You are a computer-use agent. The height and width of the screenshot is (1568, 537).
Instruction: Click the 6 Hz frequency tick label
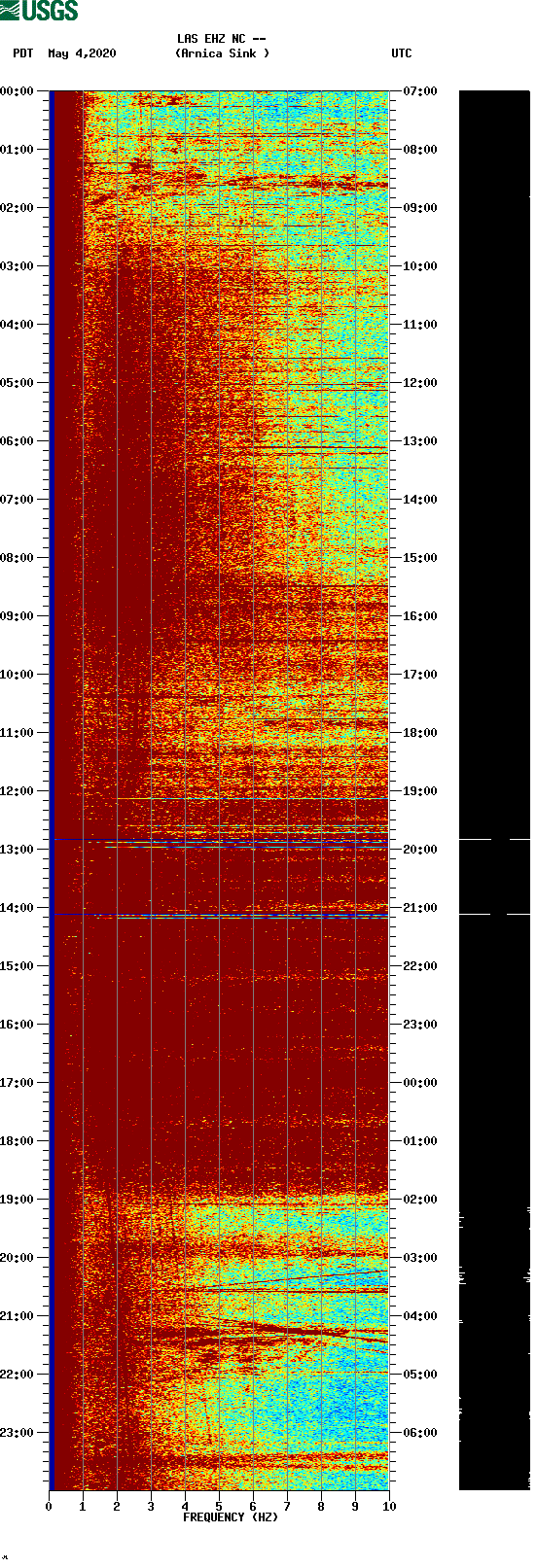253,1507
